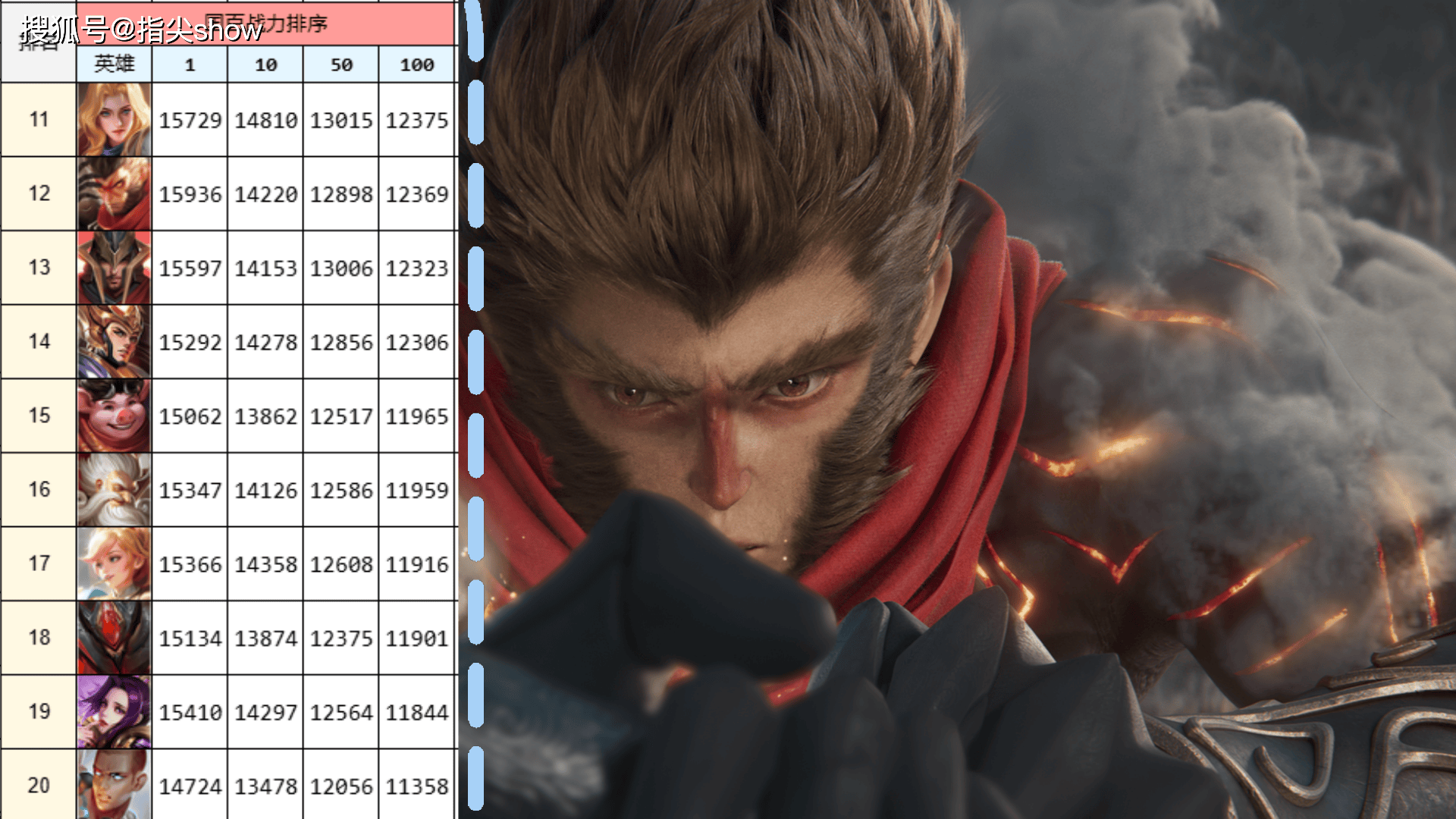Select the column header labeled 50
Image resolution: width=1456 pixels, height=819 pixels.
(x=341, y=64)
